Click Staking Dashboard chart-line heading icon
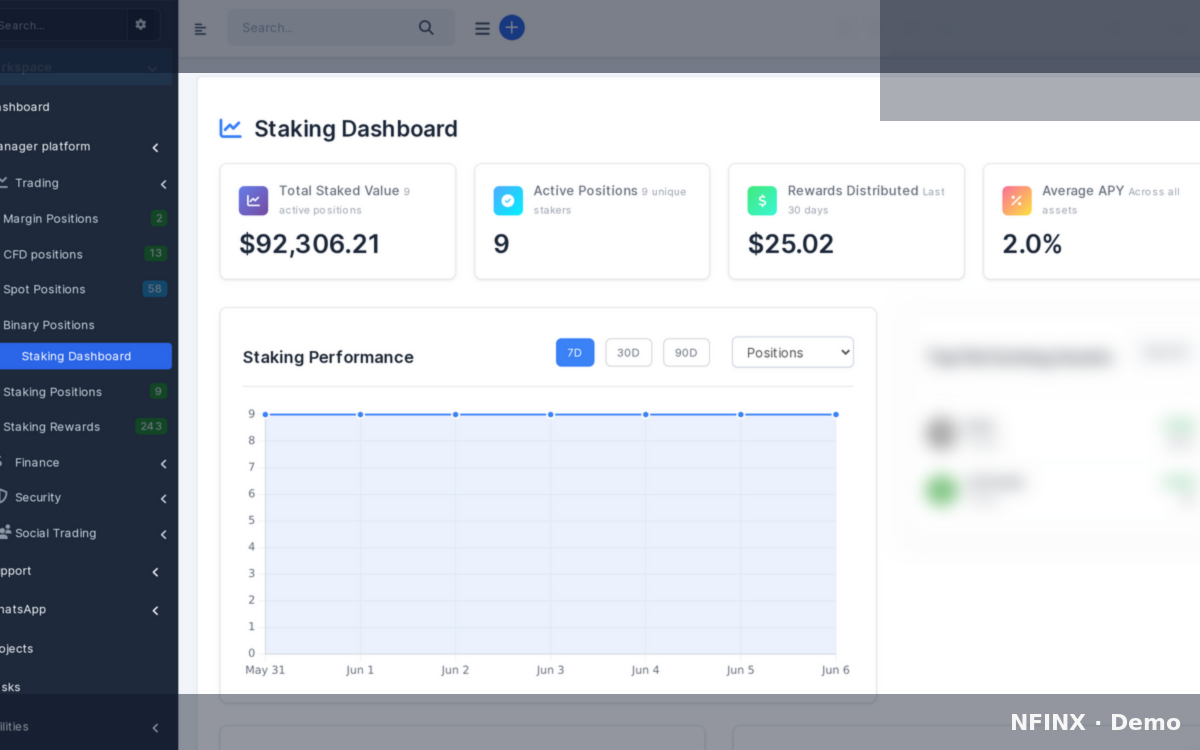The width and height of the screenshot is (1200, 750). coord(231,128)
